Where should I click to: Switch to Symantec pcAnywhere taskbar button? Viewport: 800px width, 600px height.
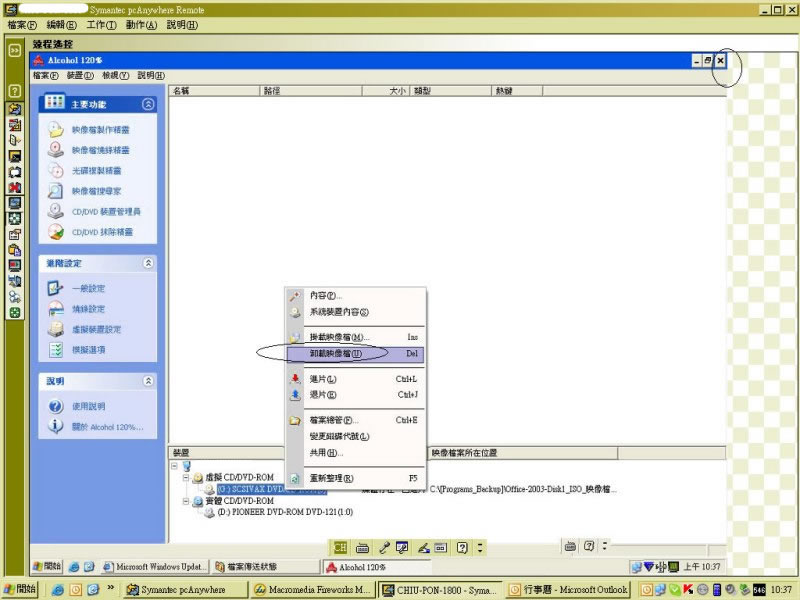[186, 590]
